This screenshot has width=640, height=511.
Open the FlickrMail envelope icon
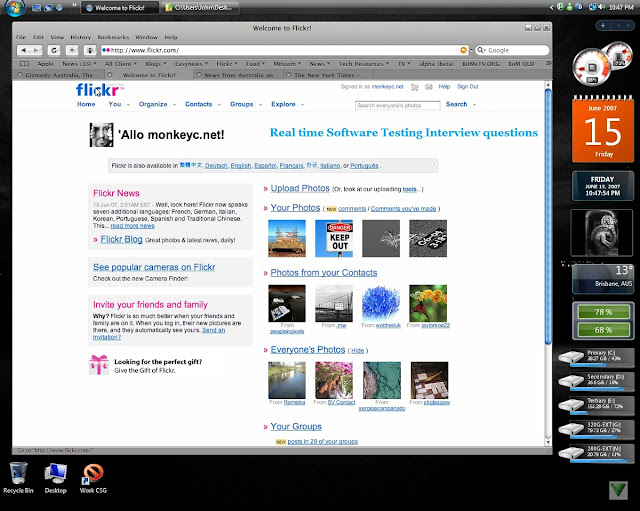[429, 87]
